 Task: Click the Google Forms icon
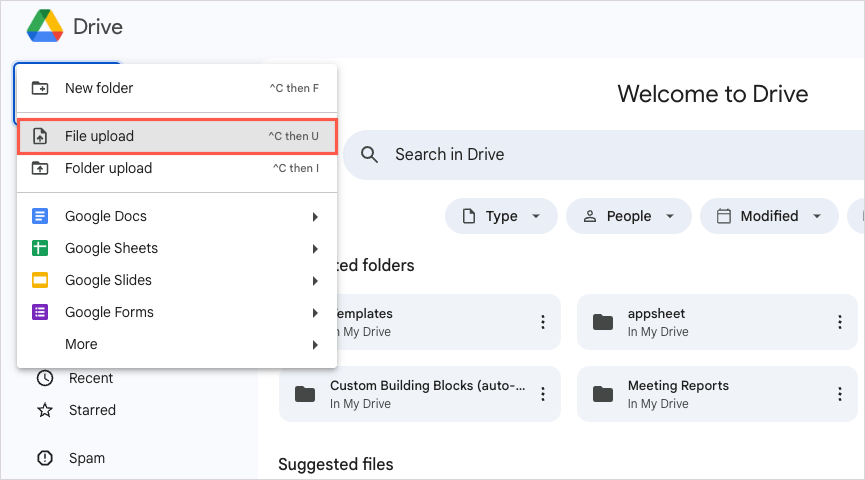[x=40, y=312]
